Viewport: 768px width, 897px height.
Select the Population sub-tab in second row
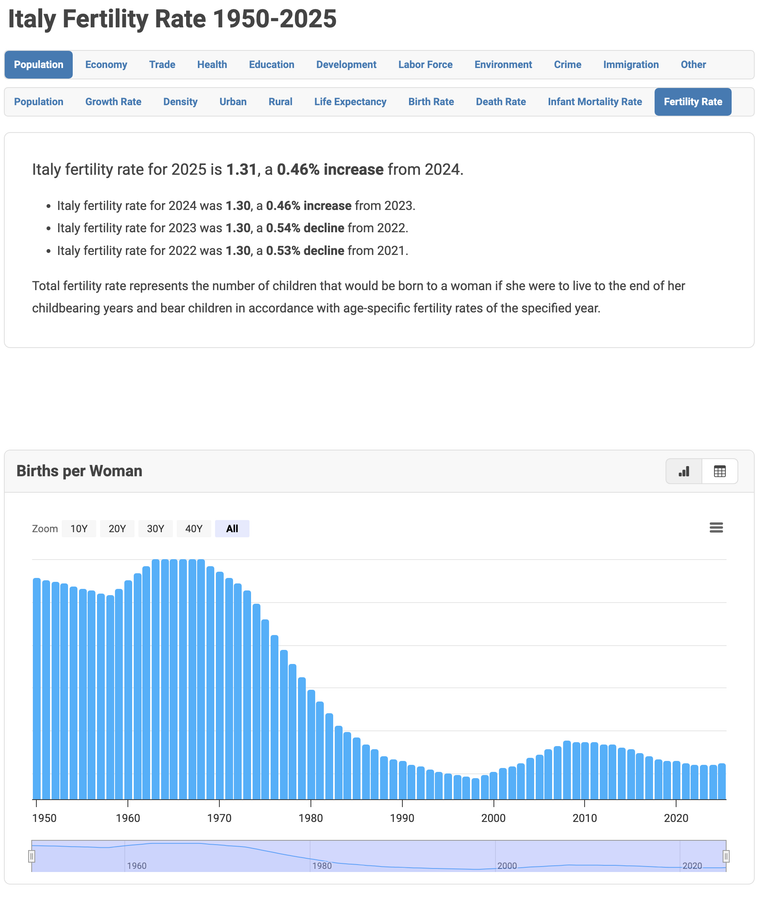tap(39, 102)
